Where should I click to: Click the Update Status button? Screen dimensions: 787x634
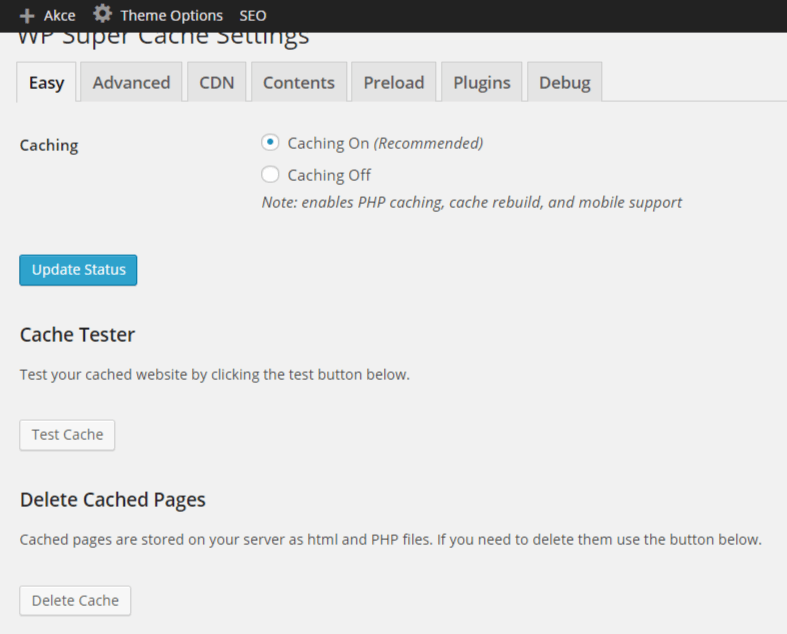coord(78,270)
